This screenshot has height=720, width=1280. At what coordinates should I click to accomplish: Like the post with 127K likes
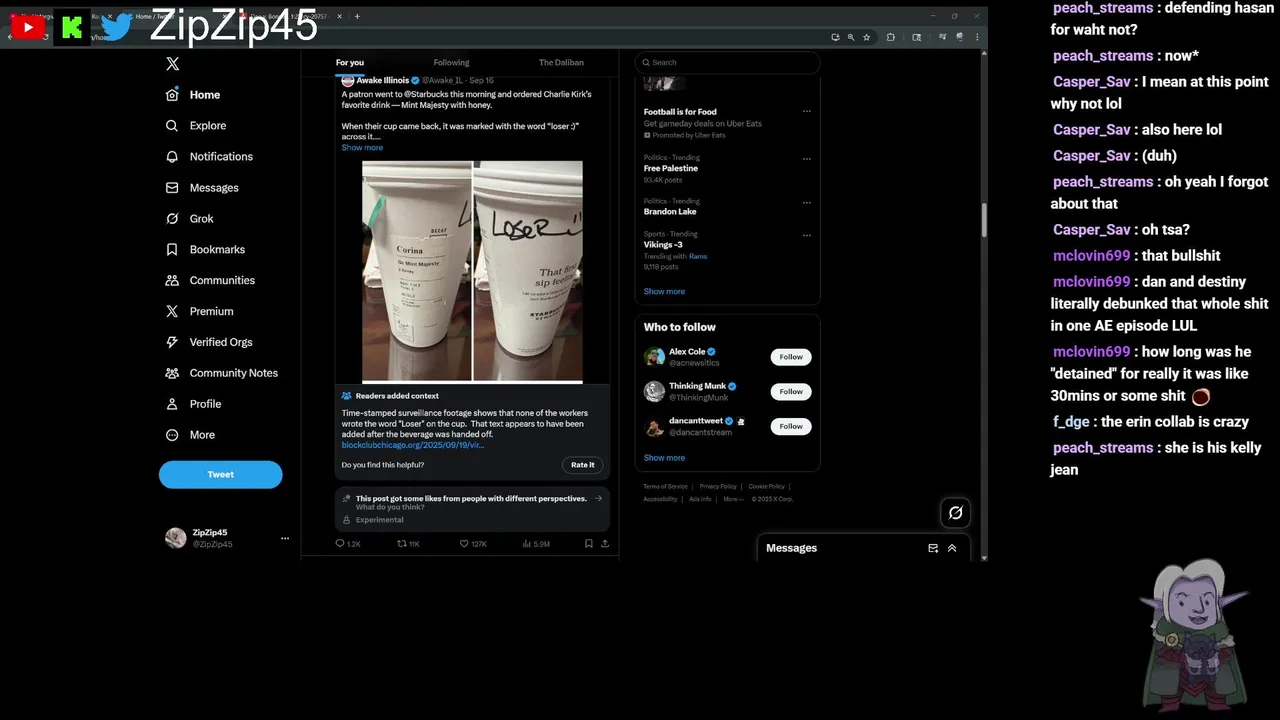click(x=473, y=544)
